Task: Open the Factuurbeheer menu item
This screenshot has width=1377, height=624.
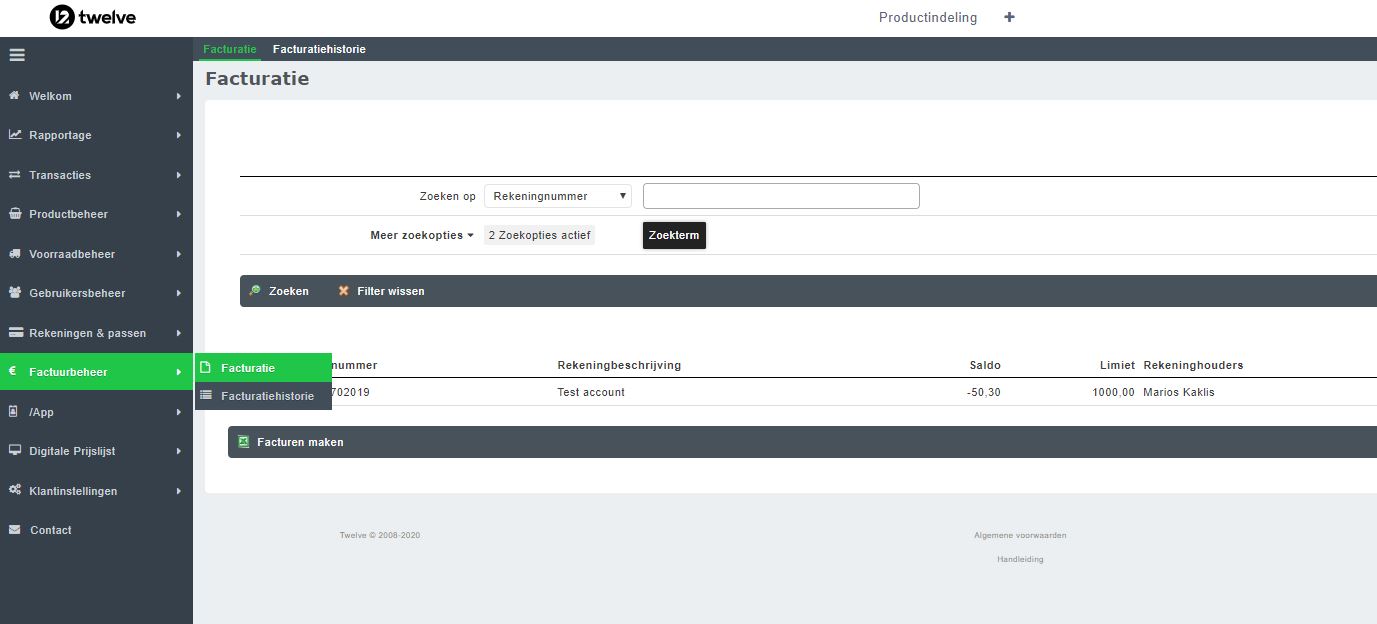Action: [96, 372]
